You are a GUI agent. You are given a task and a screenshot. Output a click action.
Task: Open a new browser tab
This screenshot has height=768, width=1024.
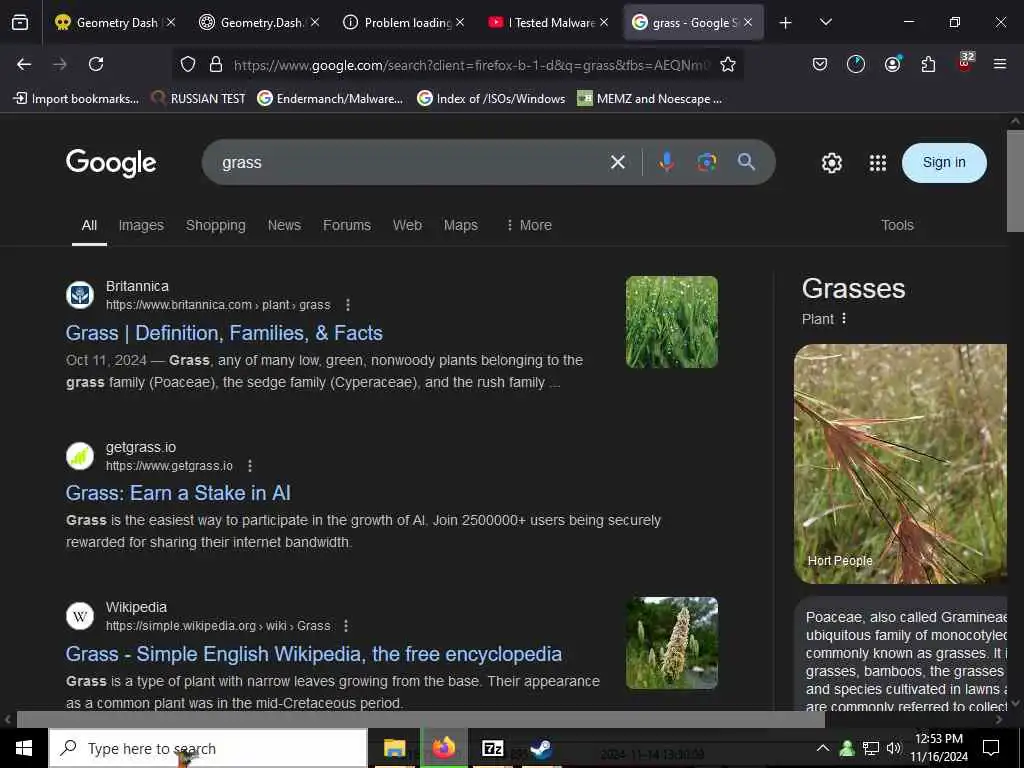tap(786, 23)
